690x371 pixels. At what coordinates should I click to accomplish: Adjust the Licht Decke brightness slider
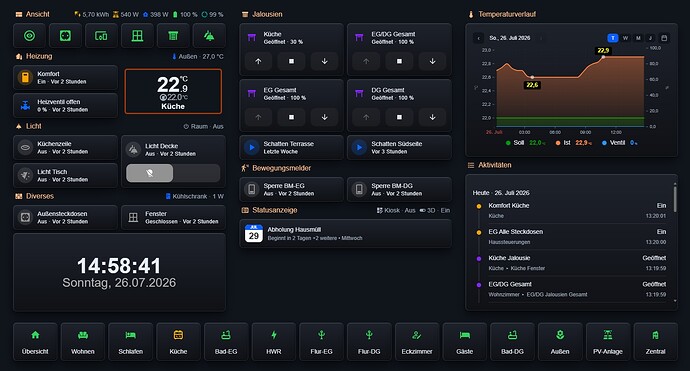pos(173,173)
